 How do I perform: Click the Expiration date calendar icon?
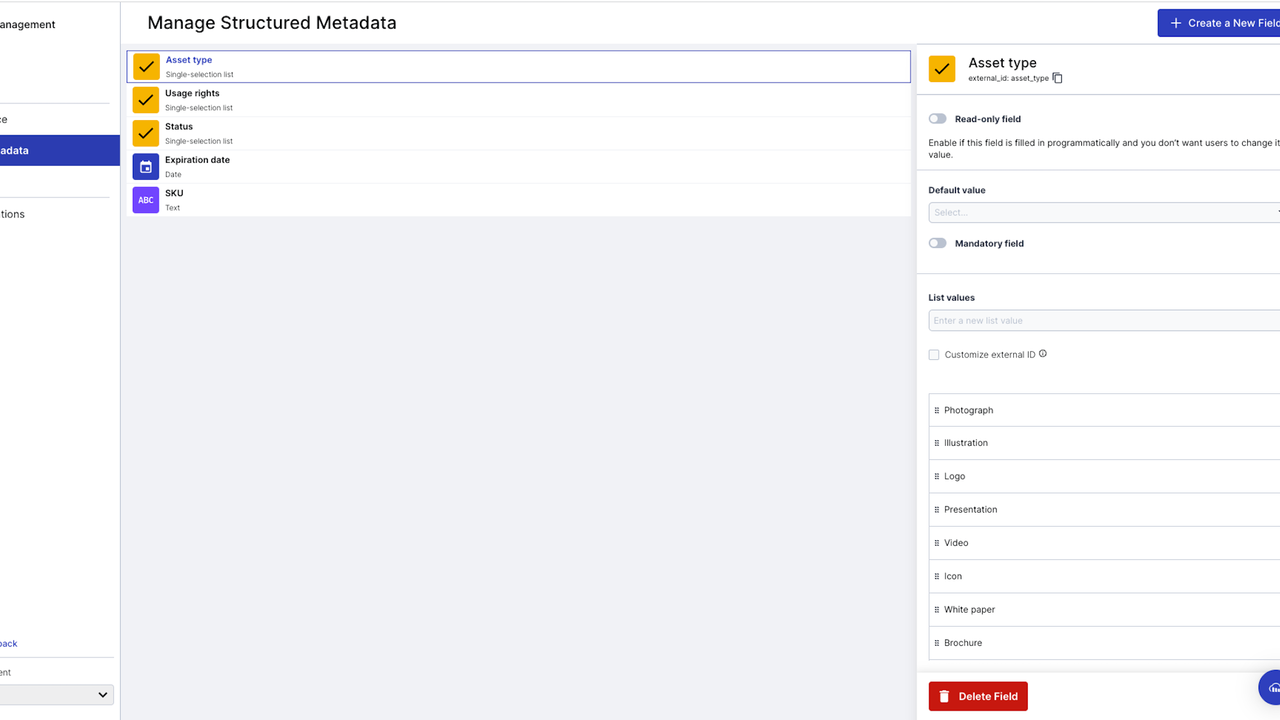[x=146, y=167]
